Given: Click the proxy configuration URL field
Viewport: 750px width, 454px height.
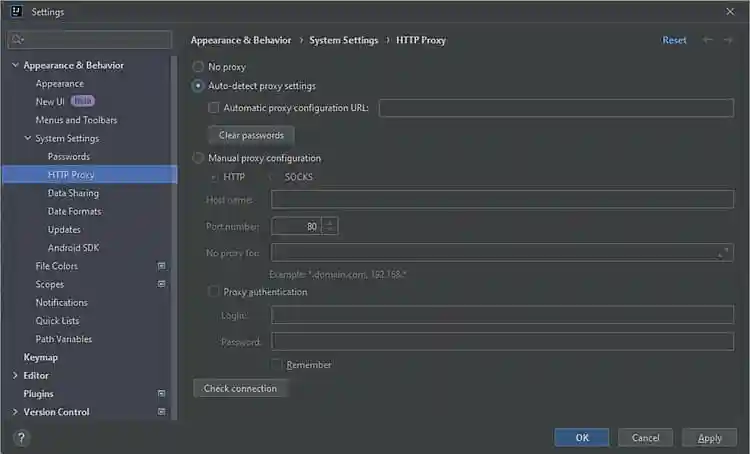Looking at the screenshot, I should pyautogui.click(x=556, y=108).
